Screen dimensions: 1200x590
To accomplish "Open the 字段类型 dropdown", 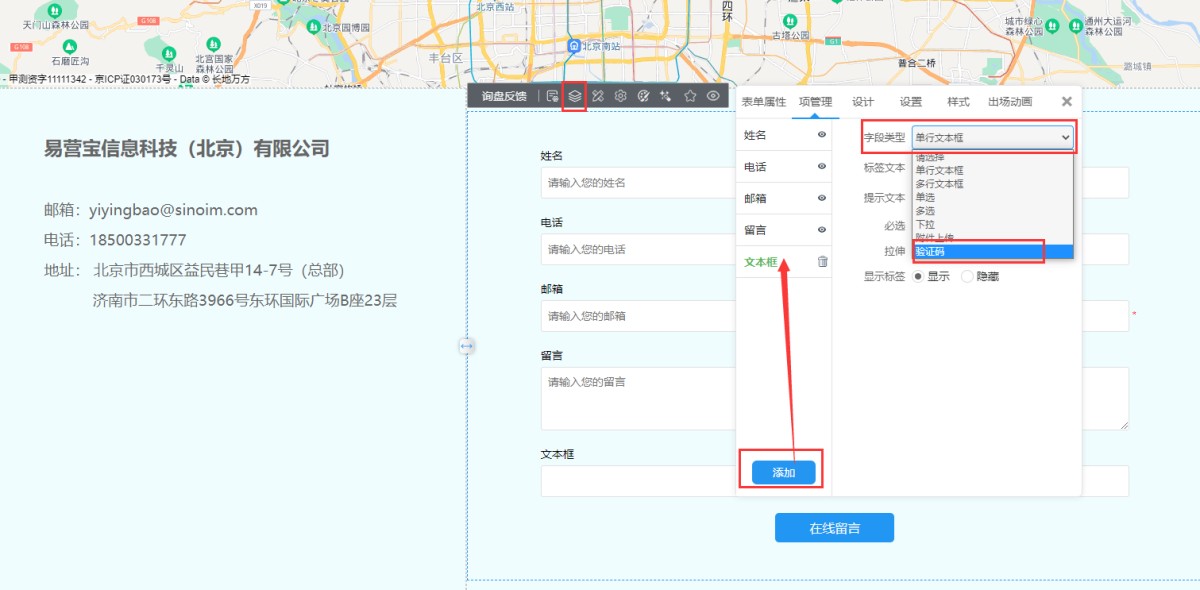I will (992, 137).
